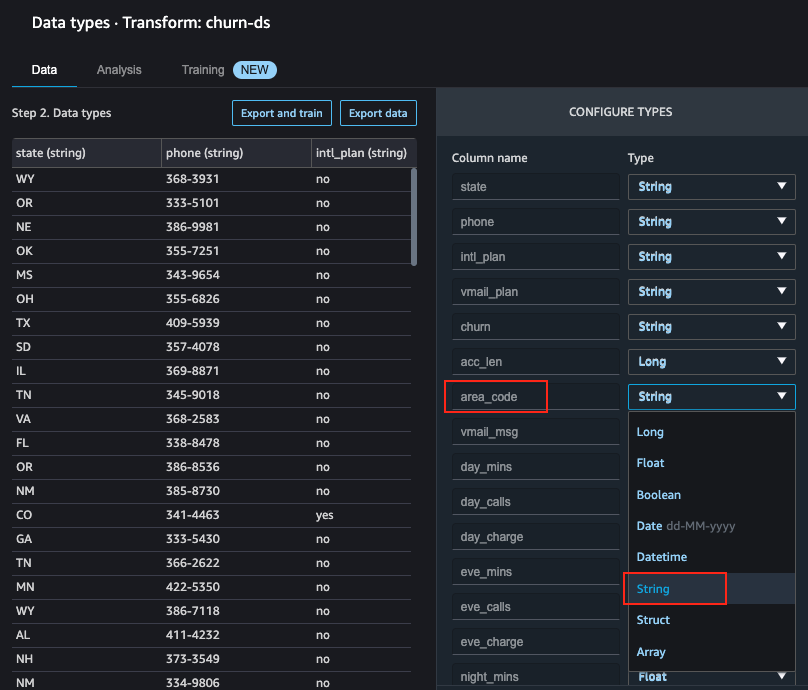Open the type dropdown for intl_plan
The width and height of the screenshot is (808, 690).
(712, 257)
